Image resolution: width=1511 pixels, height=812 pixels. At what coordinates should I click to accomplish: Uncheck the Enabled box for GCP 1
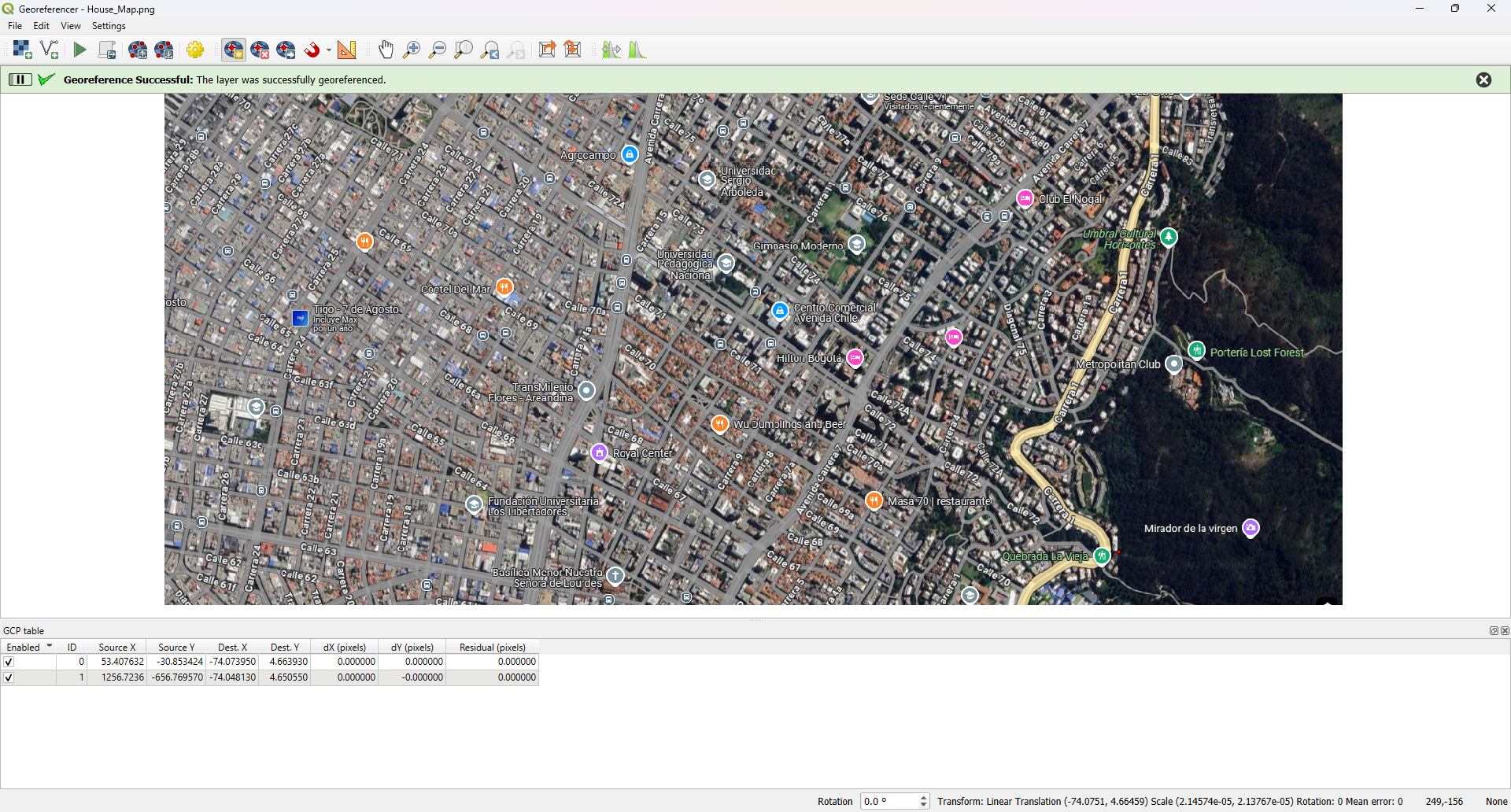(x=9, y=677)
